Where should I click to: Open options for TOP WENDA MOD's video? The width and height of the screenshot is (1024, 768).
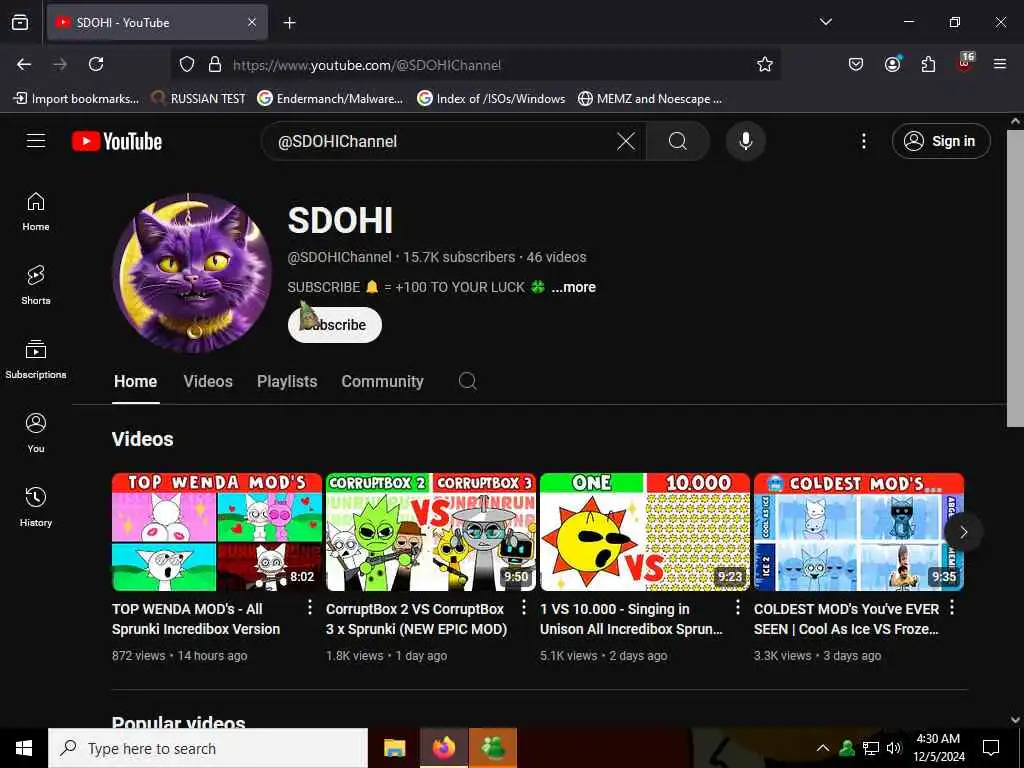click(310, 607)
